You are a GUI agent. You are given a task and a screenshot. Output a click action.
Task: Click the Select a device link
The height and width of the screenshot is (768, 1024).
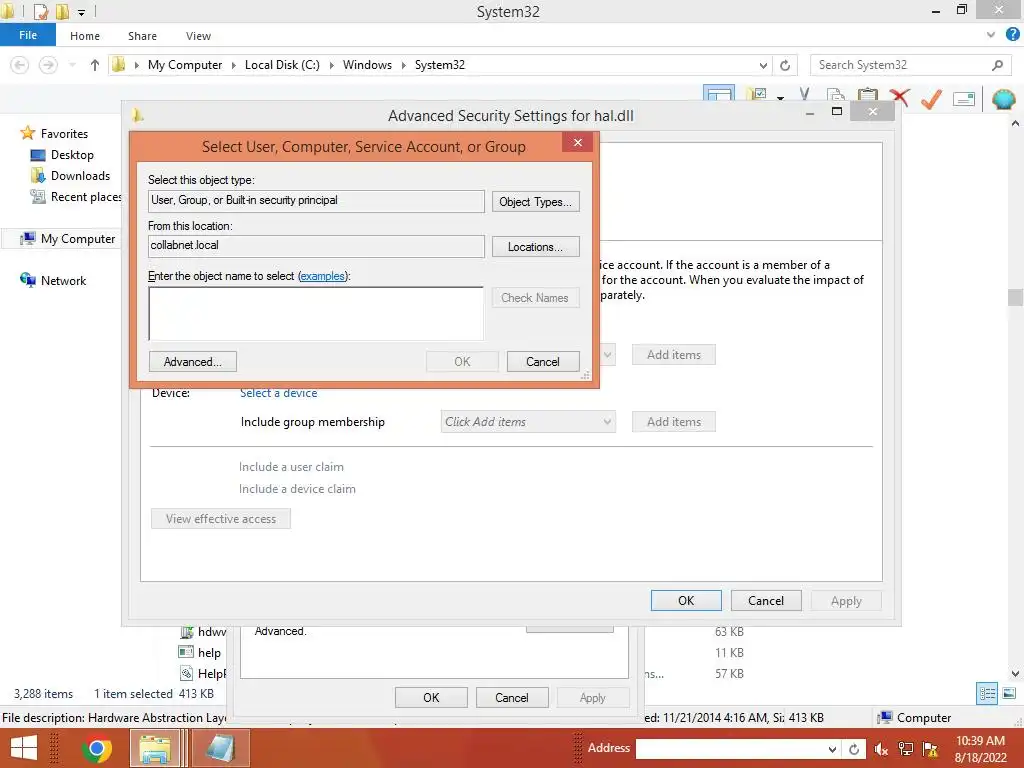[x=278, y=393]
